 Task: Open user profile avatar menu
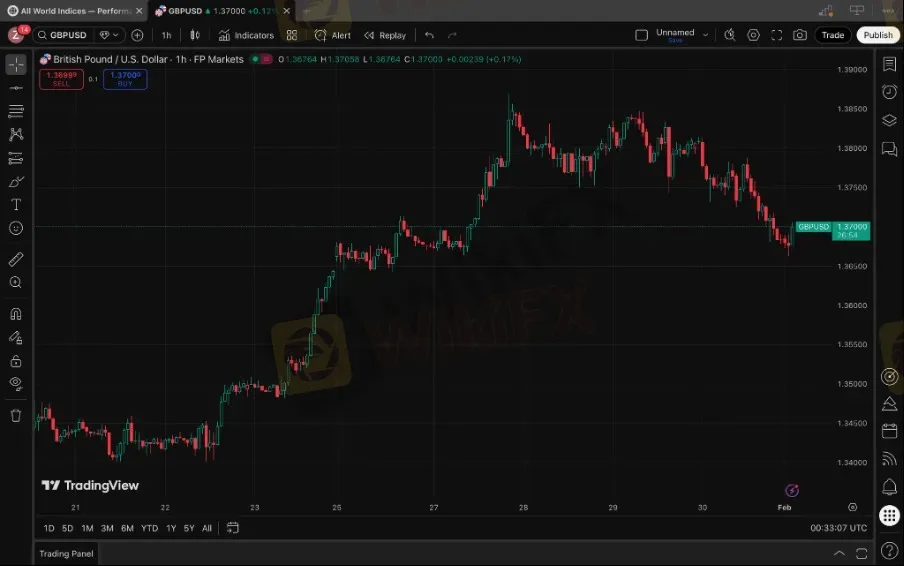(16, 35)
